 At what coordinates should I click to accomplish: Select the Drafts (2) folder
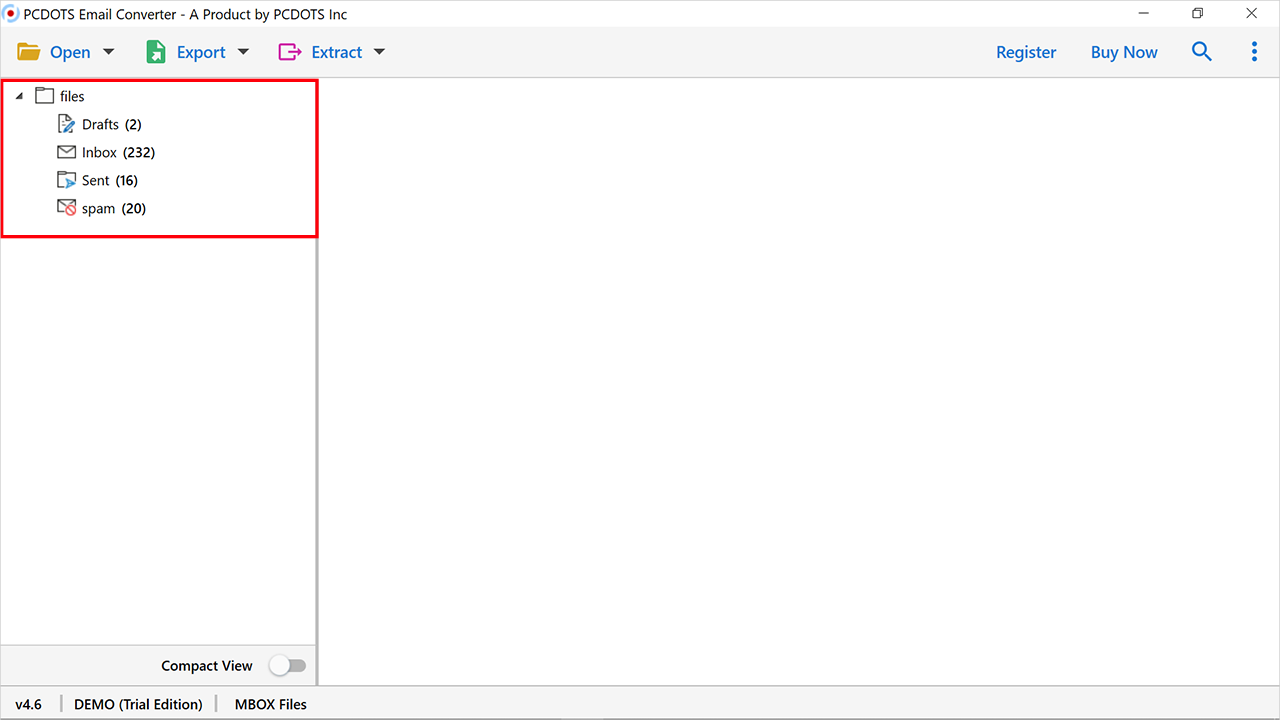[x=112, y=124]
